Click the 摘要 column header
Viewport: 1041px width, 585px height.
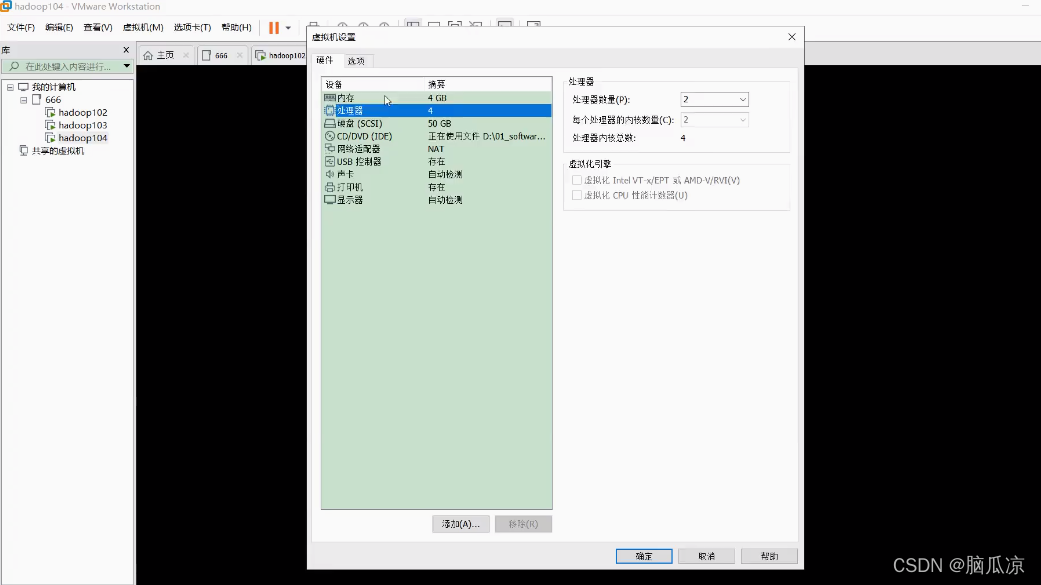click(x=488, y=84)
